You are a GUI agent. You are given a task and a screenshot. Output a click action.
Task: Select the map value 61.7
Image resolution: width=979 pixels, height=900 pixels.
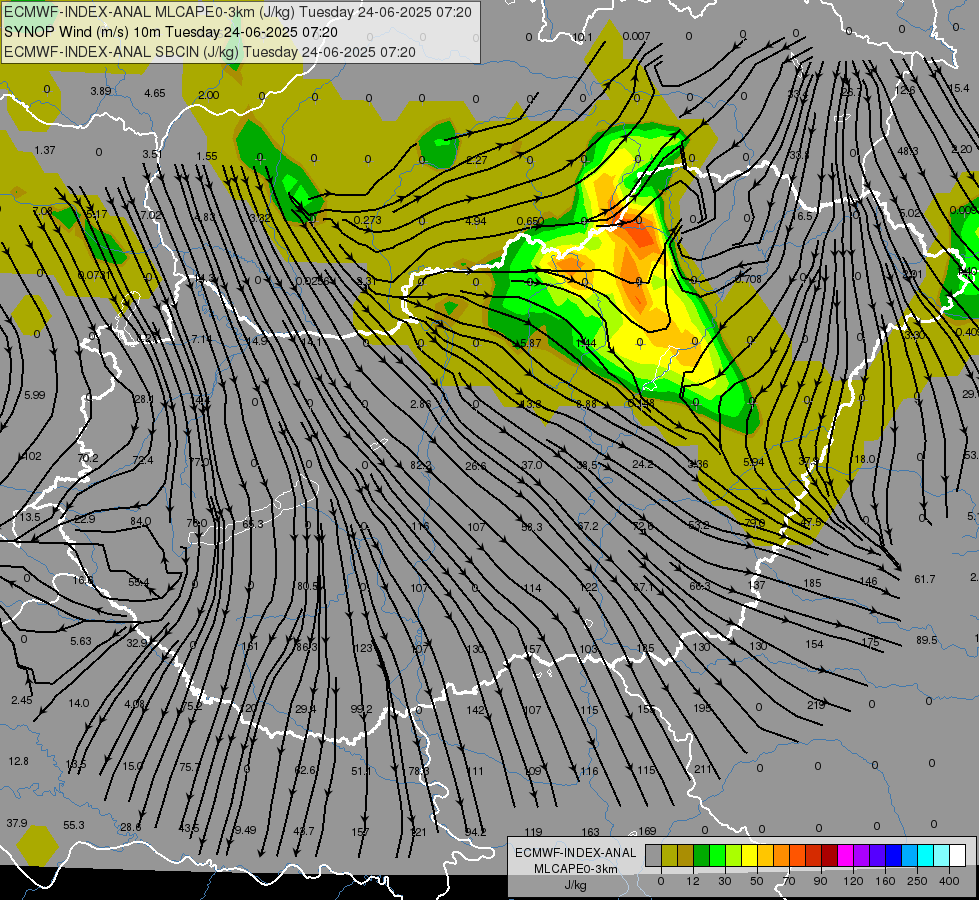(925, 579)
